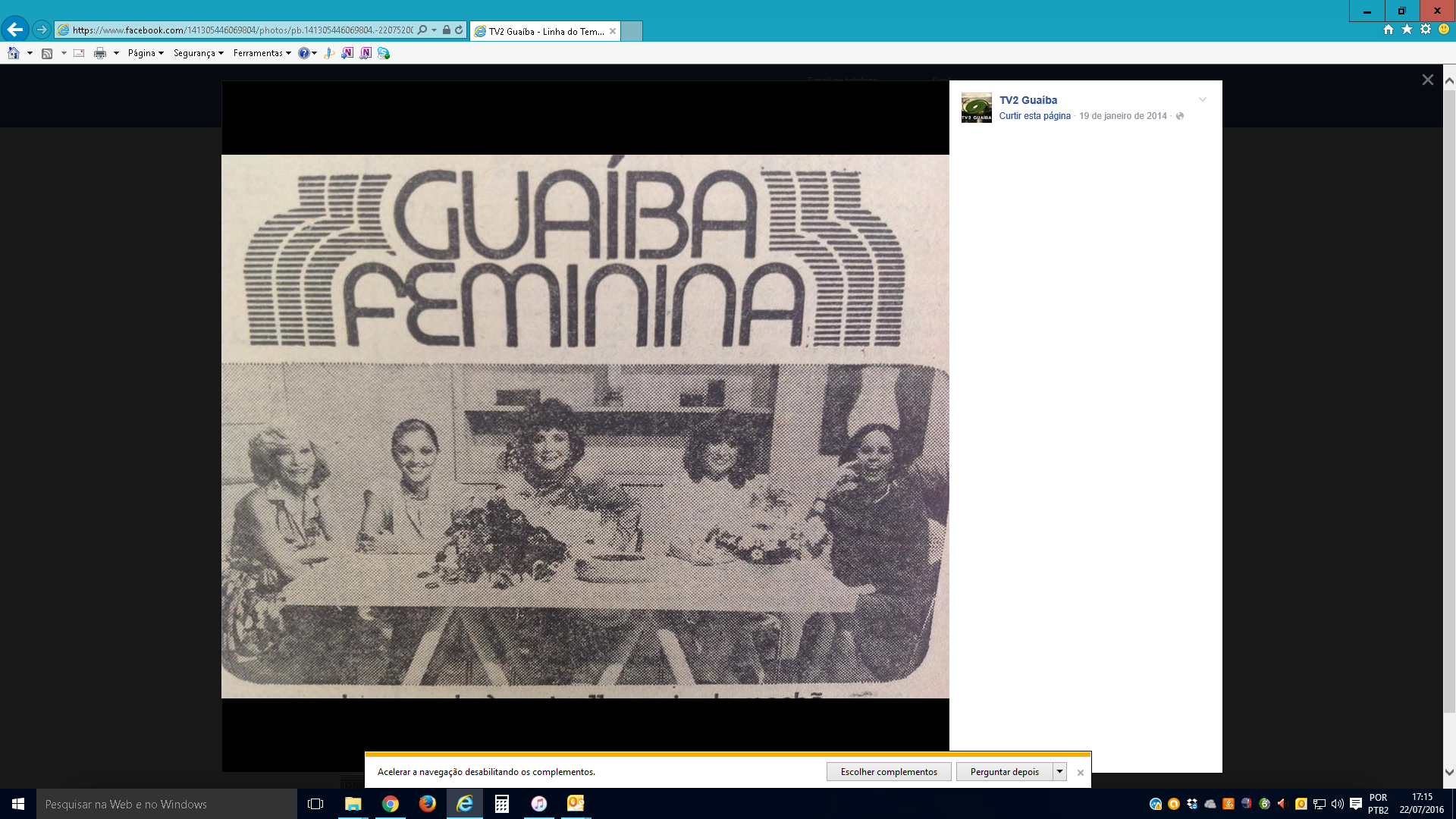
Task: Click the search magnifier in address bar
Action: click(422, 30)
